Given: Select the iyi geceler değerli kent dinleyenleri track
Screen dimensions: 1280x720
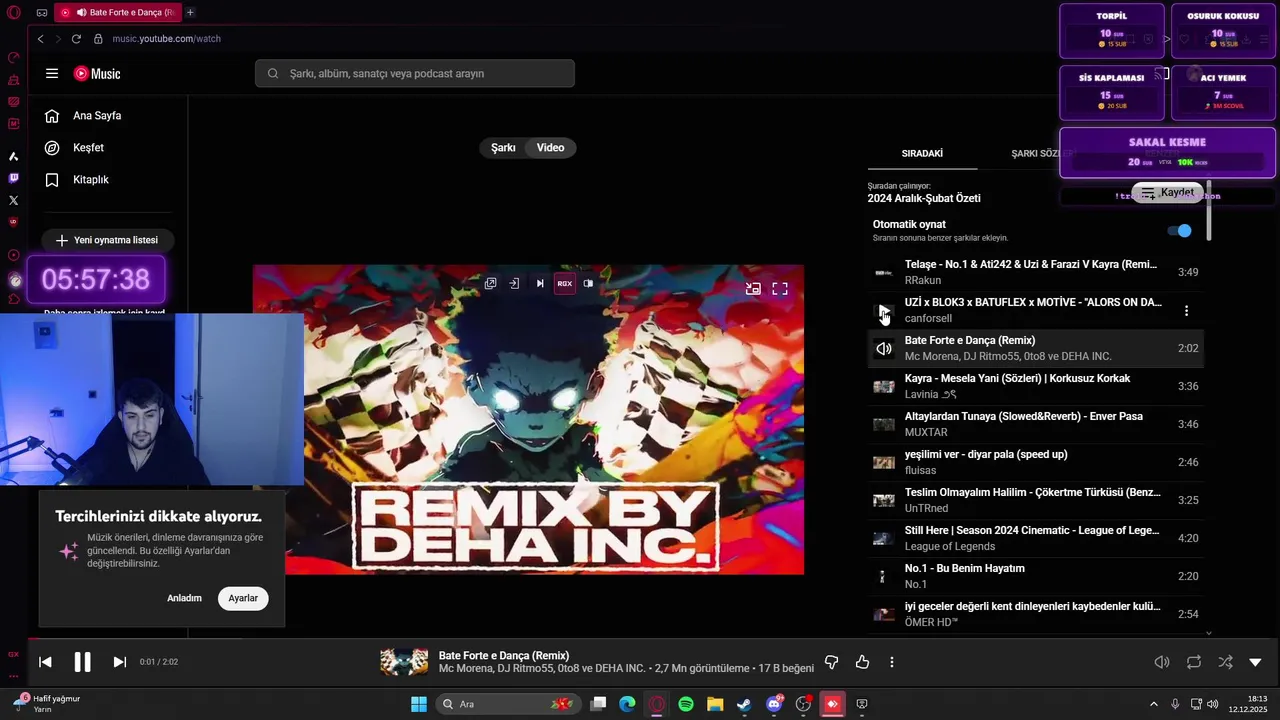Looking at the screenshot, I should point(1036,614).
